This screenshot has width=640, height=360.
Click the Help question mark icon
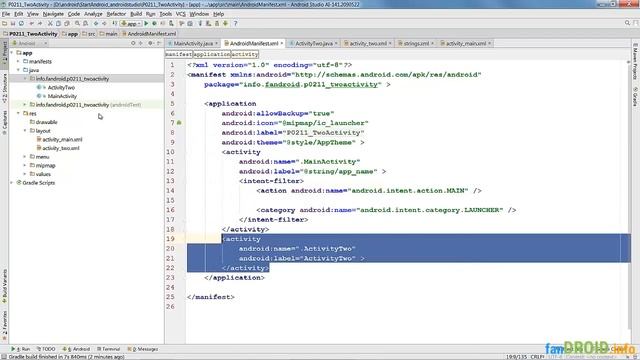(x=235, y=24)
